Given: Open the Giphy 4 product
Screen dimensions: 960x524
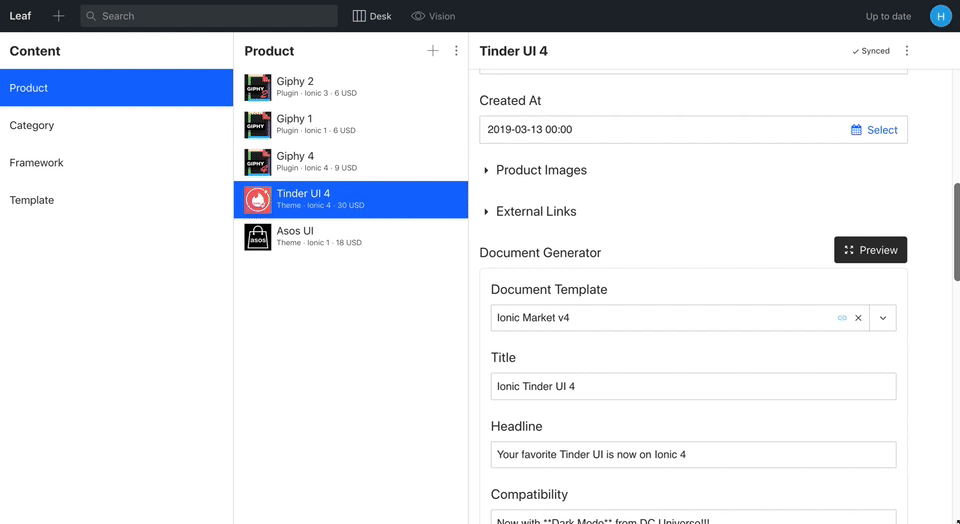Looking at the screenshot, I should pos(351,162).
